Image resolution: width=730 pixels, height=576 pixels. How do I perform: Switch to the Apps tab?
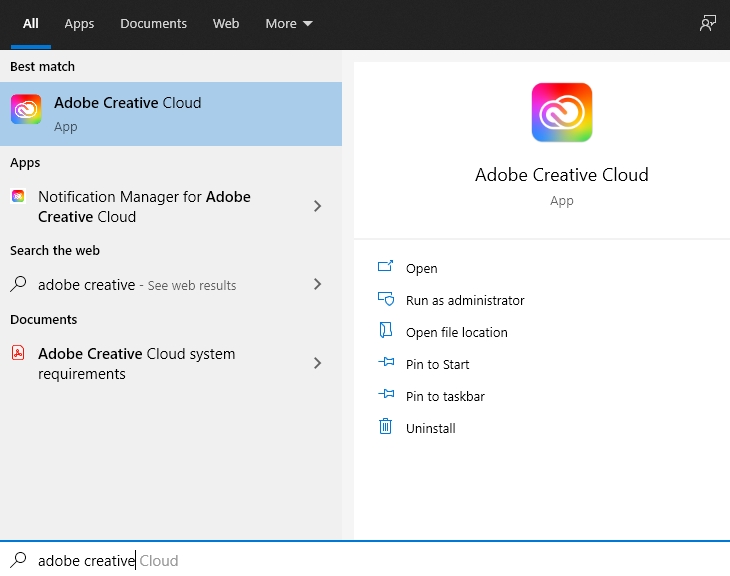79,23
